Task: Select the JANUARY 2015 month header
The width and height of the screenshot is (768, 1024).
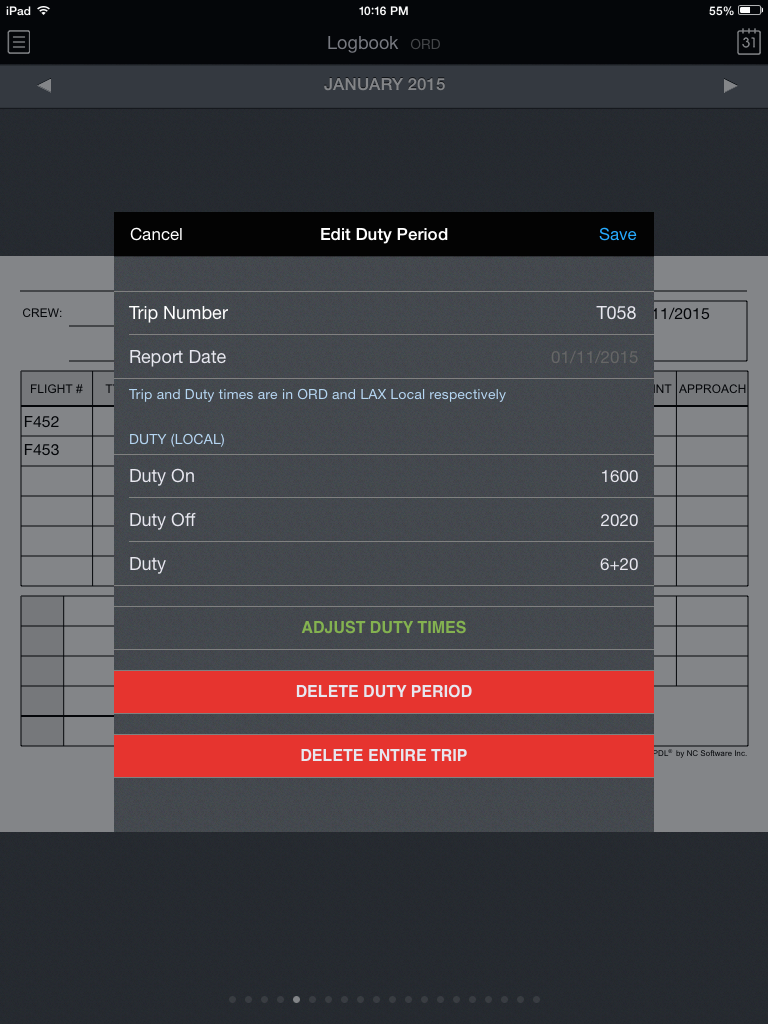Action: (x=384, y=85)
